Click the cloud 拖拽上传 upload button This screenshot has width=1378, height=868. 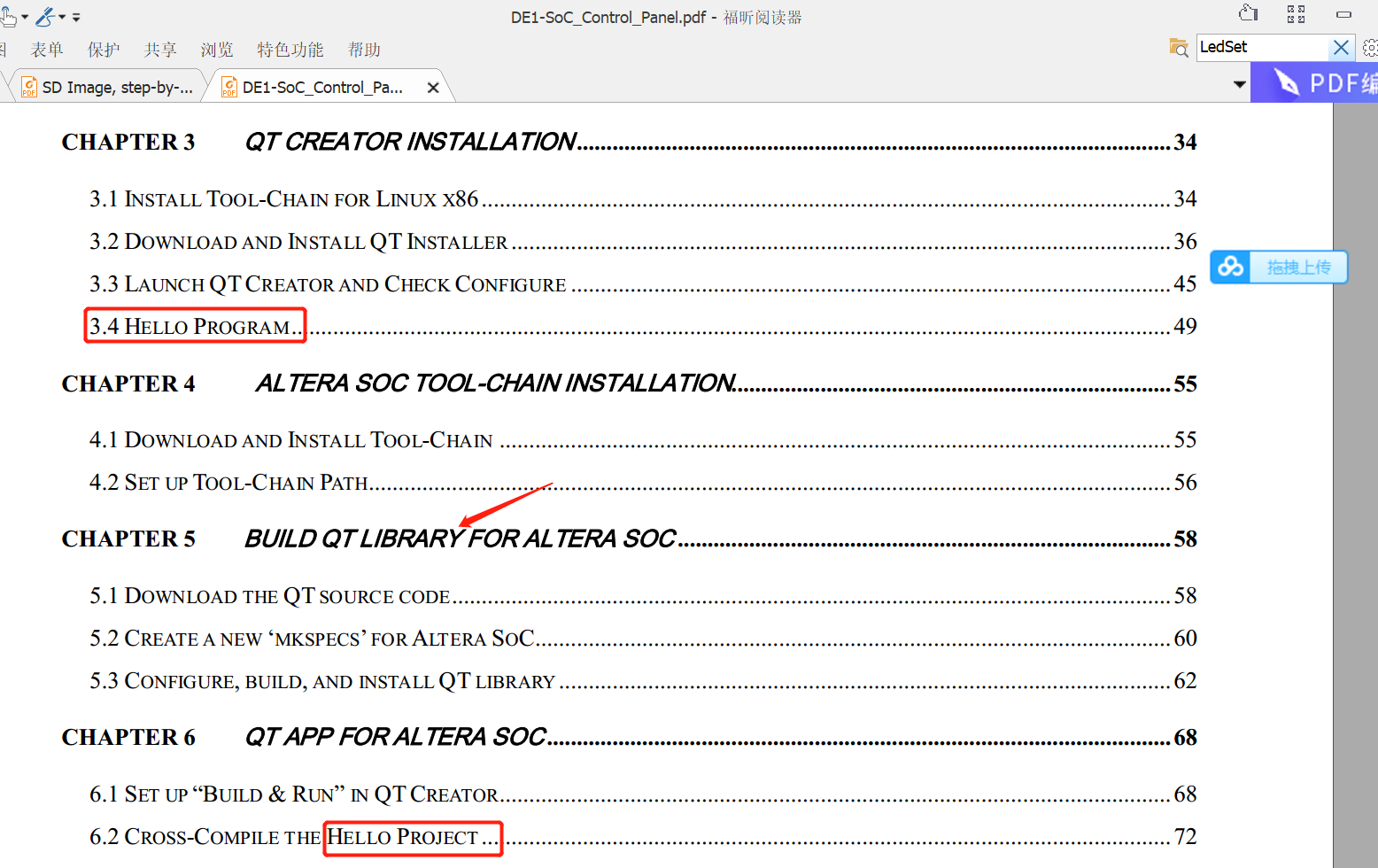[1279, 267]
